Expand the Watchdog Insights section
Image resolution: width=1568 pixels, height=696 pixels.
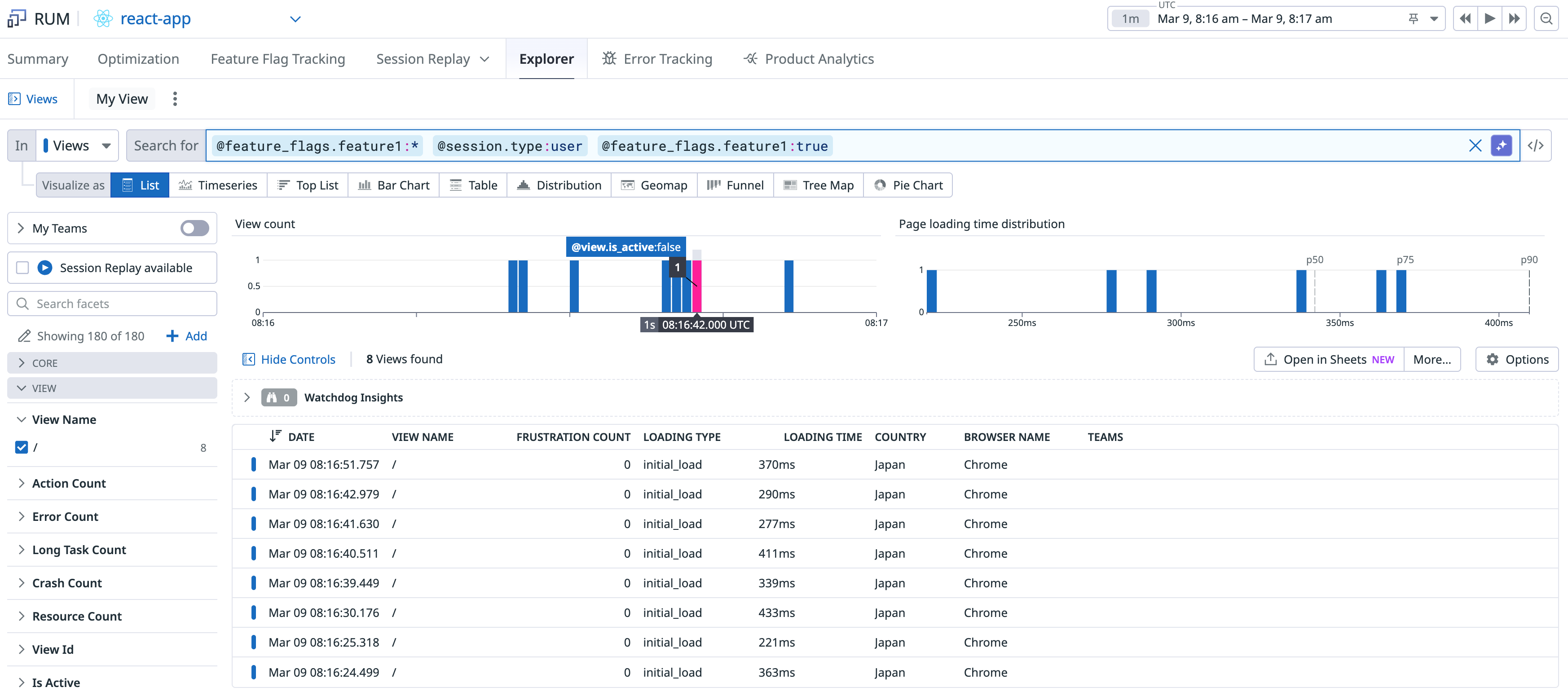point(247,398)
